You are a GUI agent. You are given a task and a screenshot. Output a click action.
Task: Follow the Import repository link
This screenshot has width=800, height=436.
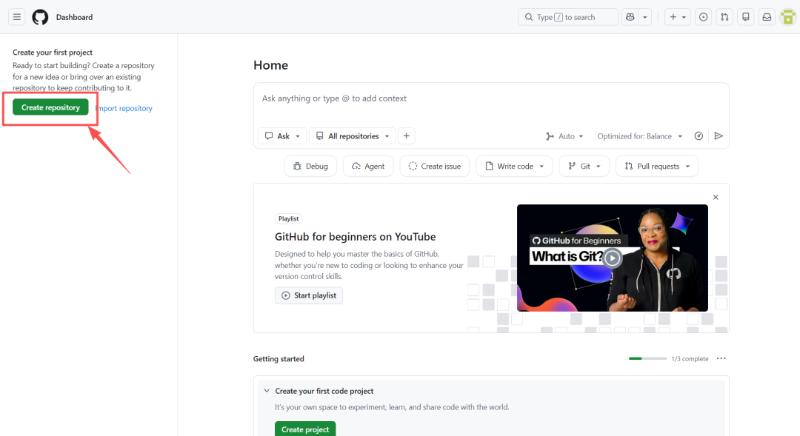tap(124, 108)
